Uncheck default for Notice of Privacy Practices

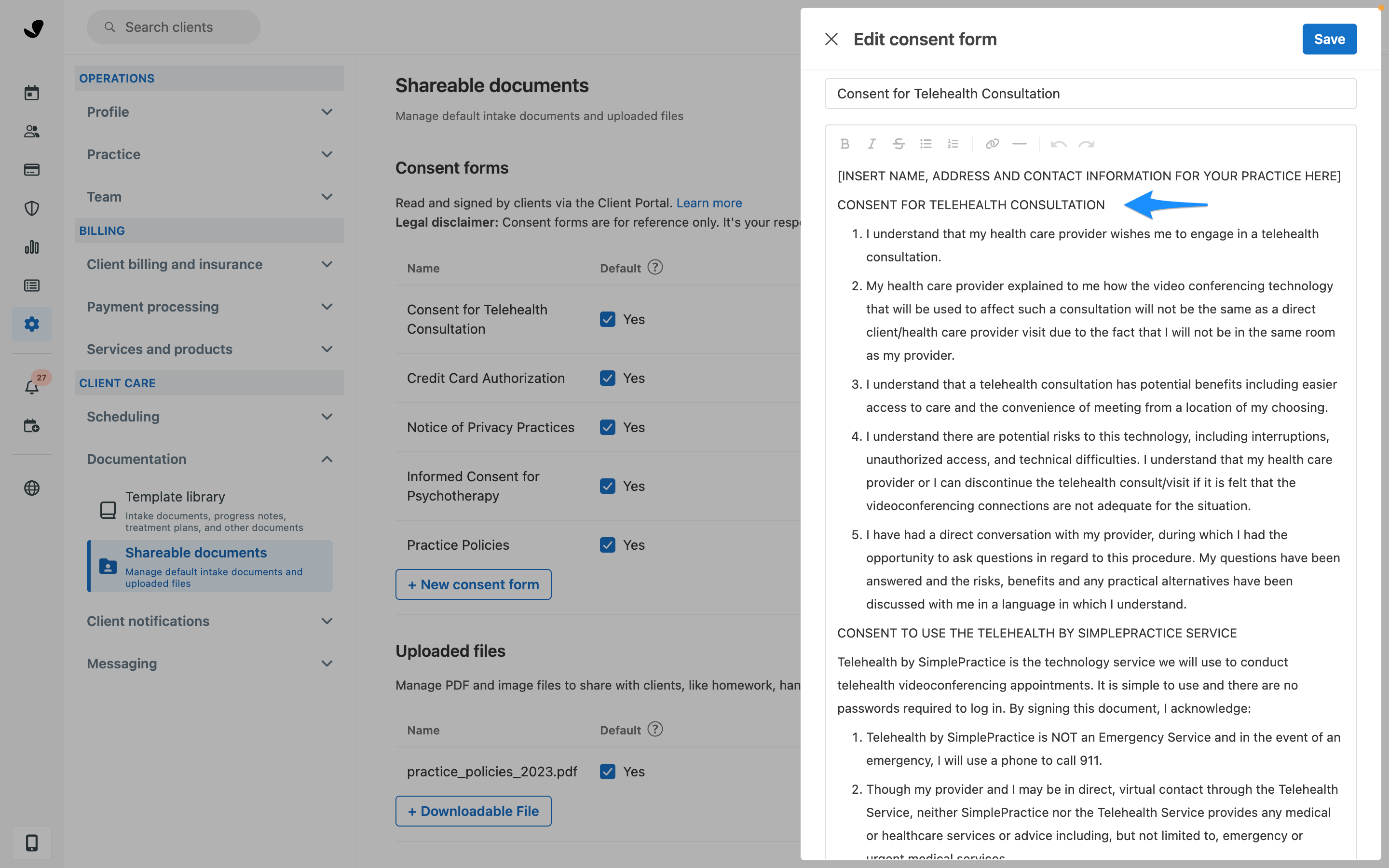[x=607, y=427]
